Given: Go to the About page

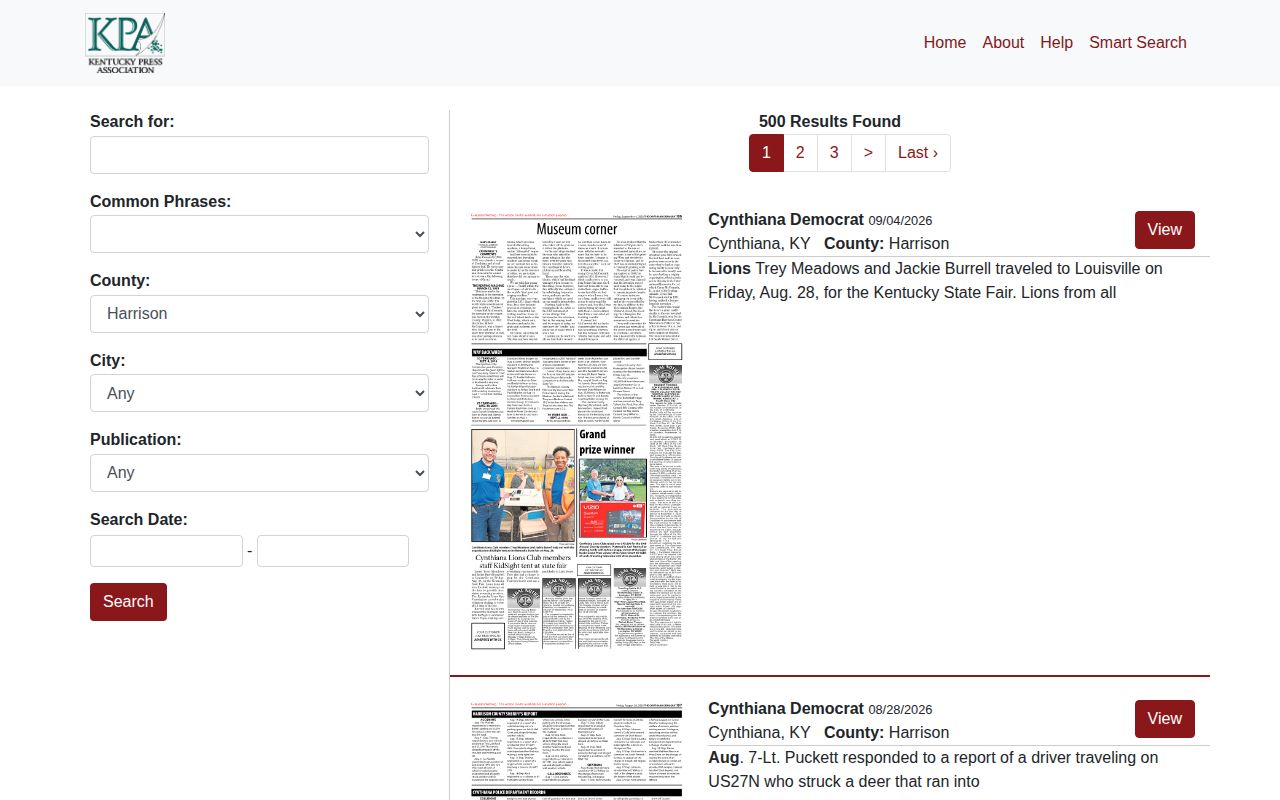Looking at the screenshot, I should [1003, 42].
